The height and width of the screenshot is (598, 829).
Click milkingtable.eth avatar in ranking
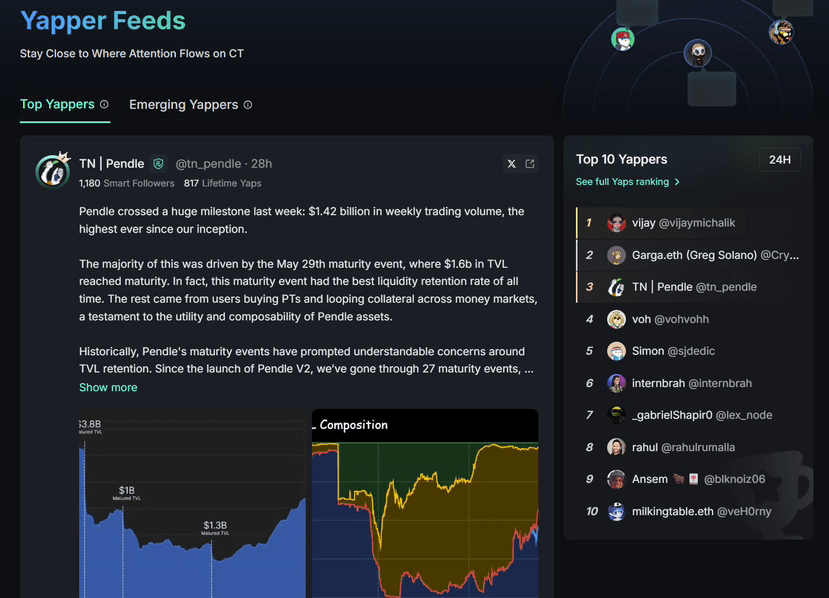click(616, 511)
